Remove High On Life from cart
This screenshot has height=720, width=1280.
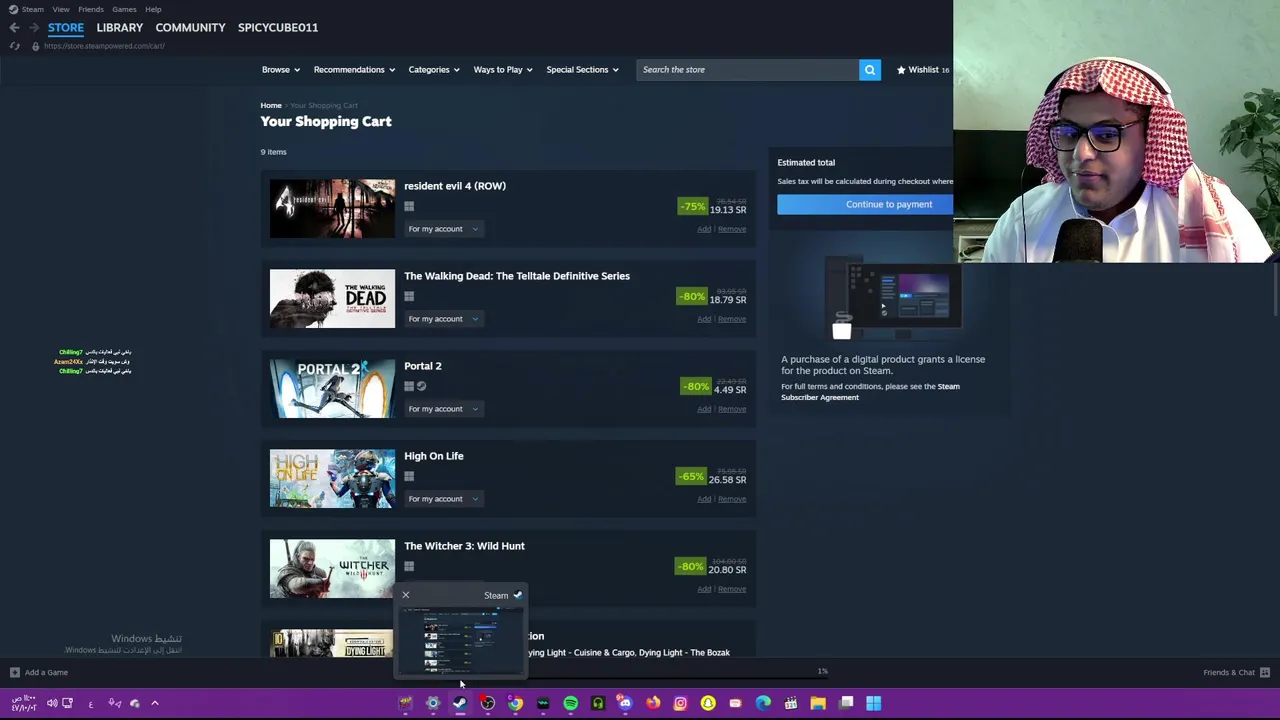(x=732, y=499)
